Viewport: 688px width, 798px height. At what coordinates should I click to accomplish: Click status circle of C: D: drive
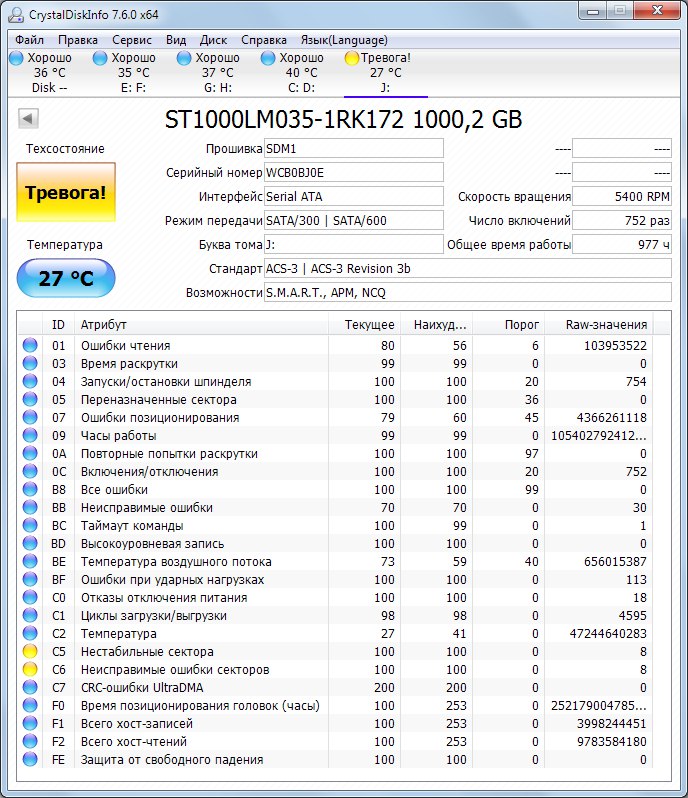(x=268, y=58)
